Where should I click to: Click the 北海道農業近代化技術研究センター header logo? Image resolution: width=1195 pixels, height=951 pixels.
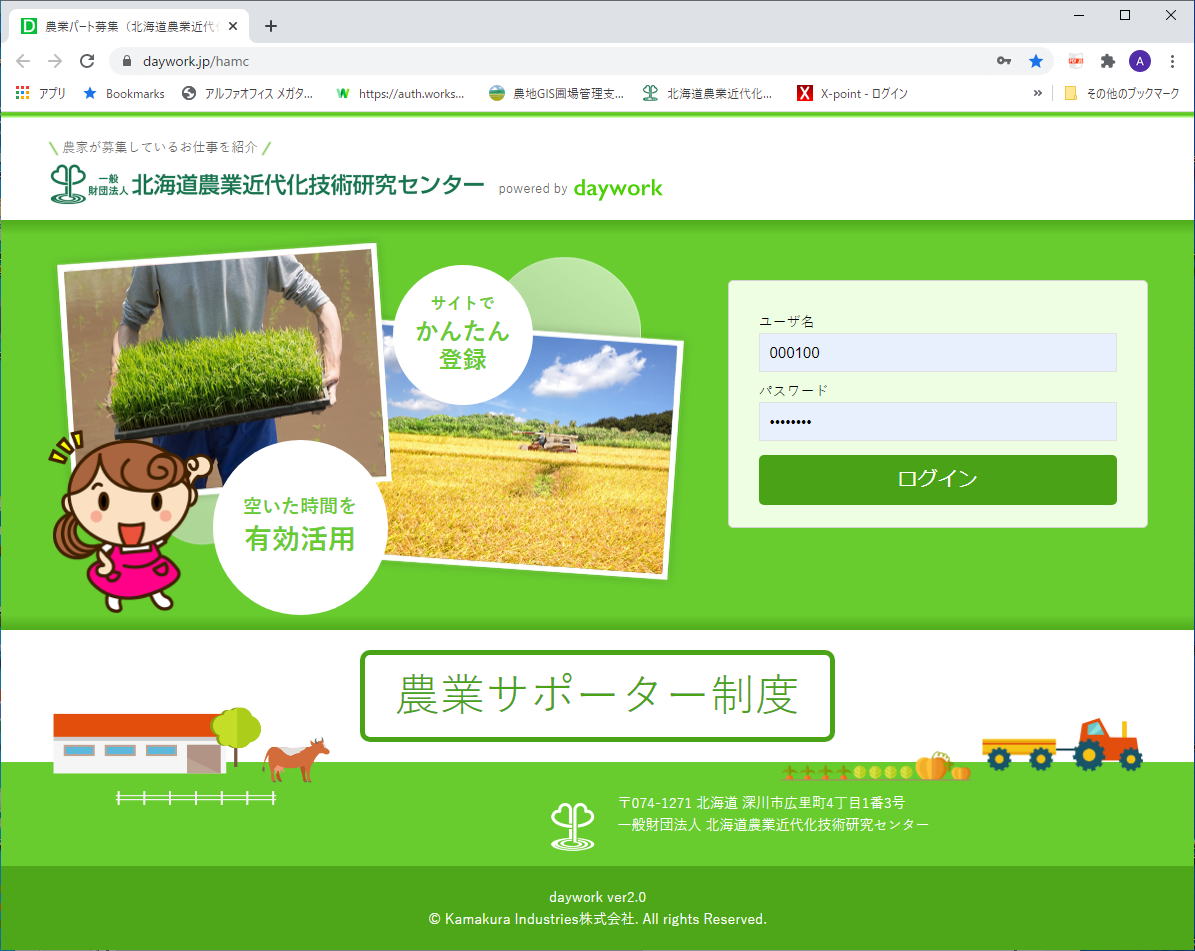268,185
